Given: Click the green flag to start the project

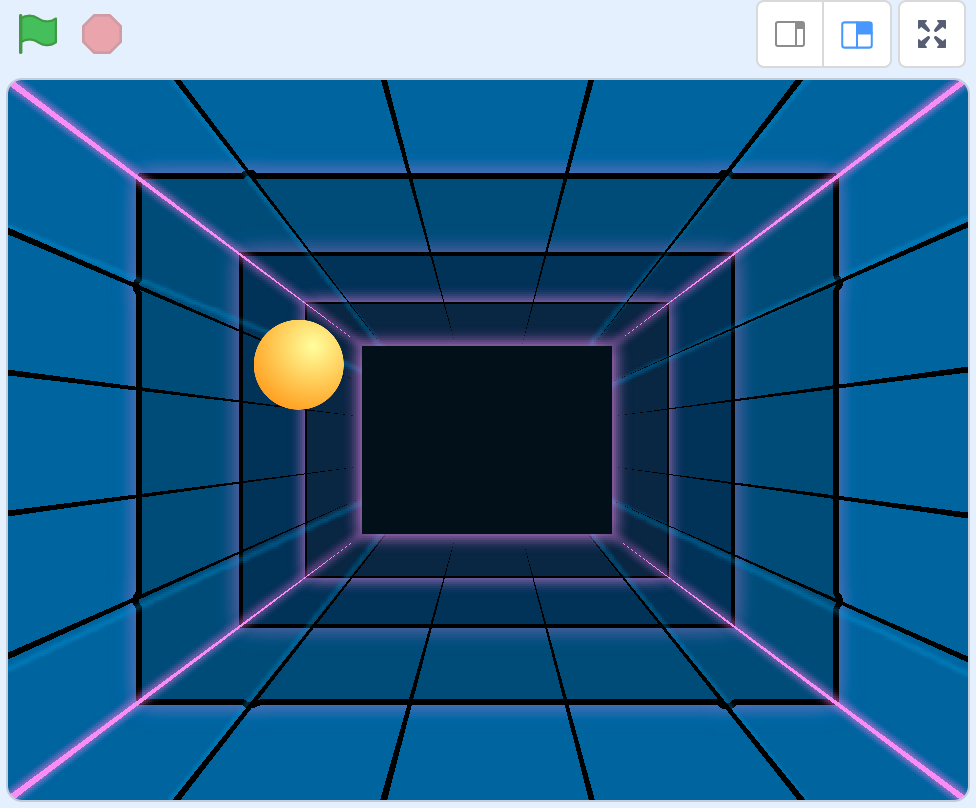Looking at the screenshot, I should (38, 33).
